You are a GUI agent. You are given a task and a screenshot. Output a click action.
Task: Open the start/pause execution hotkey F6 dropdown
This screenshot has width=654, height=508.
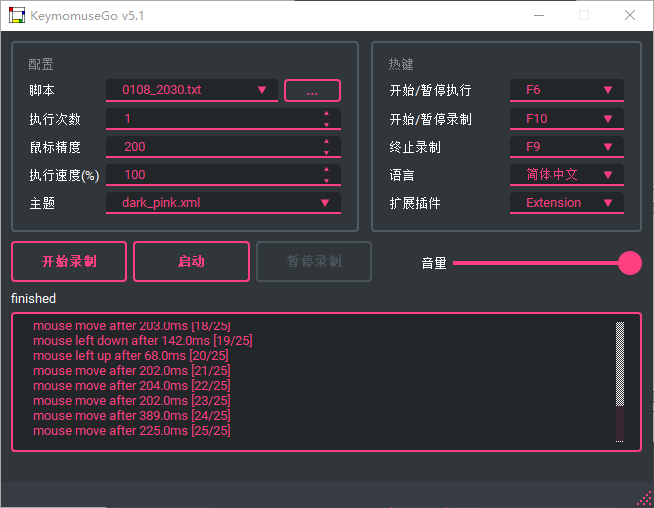point(567,90)
